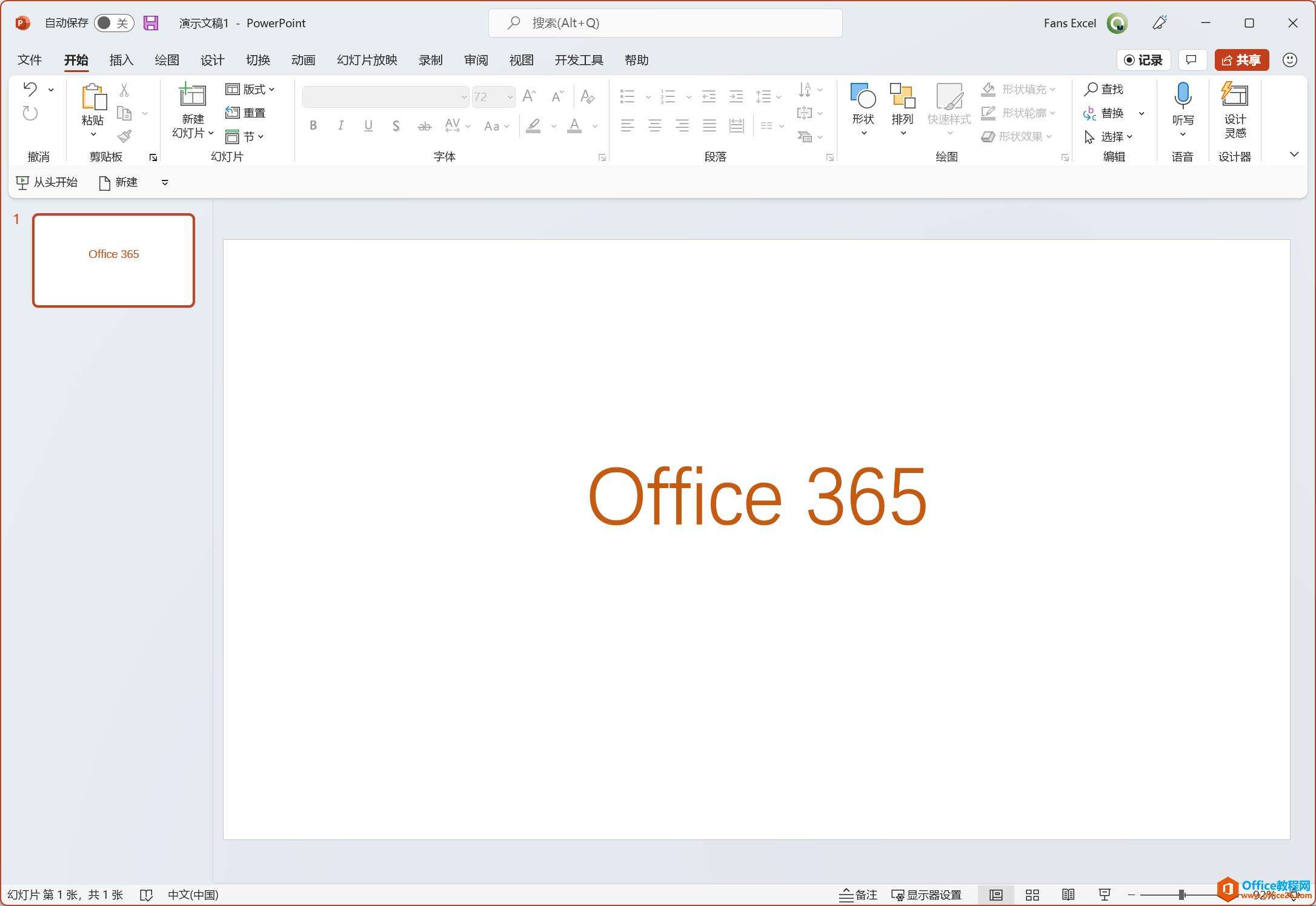Switch to Reading view icon
Viewport: 1316px width, 906px height.
tap(1068, 894)
